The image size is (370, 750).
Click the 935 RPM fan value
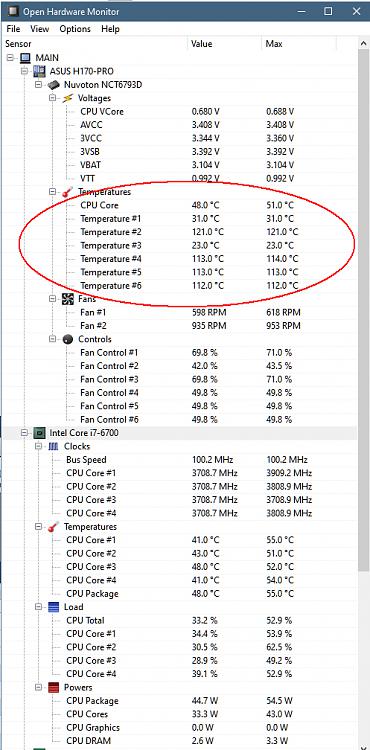[208, 326]
